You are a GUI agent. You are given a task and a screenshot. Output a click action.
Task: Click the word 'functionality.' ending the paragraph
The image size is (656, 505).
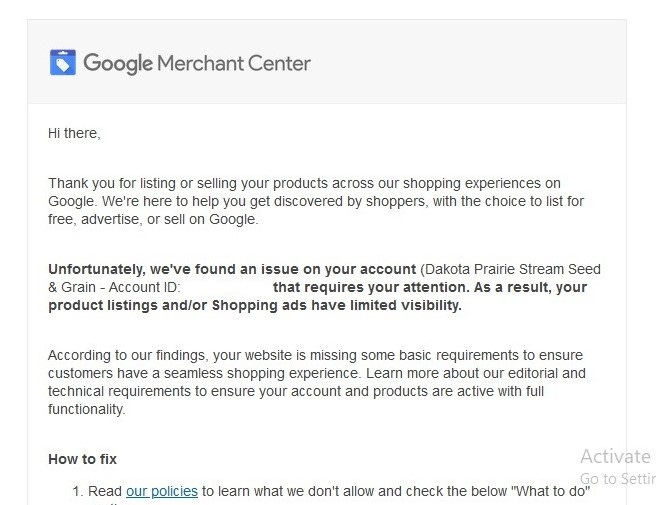[87, 409]
